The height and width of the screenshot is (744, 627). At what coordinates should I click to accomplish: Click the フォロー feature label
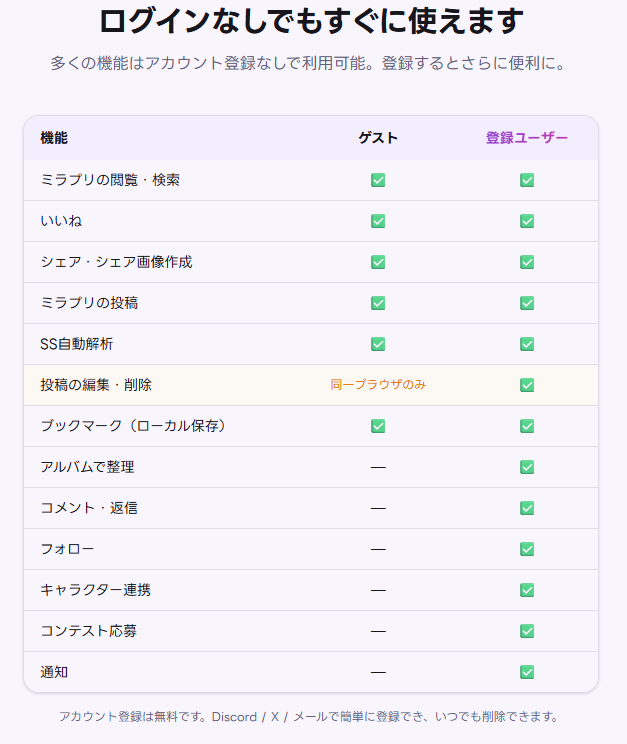(67, 549)
